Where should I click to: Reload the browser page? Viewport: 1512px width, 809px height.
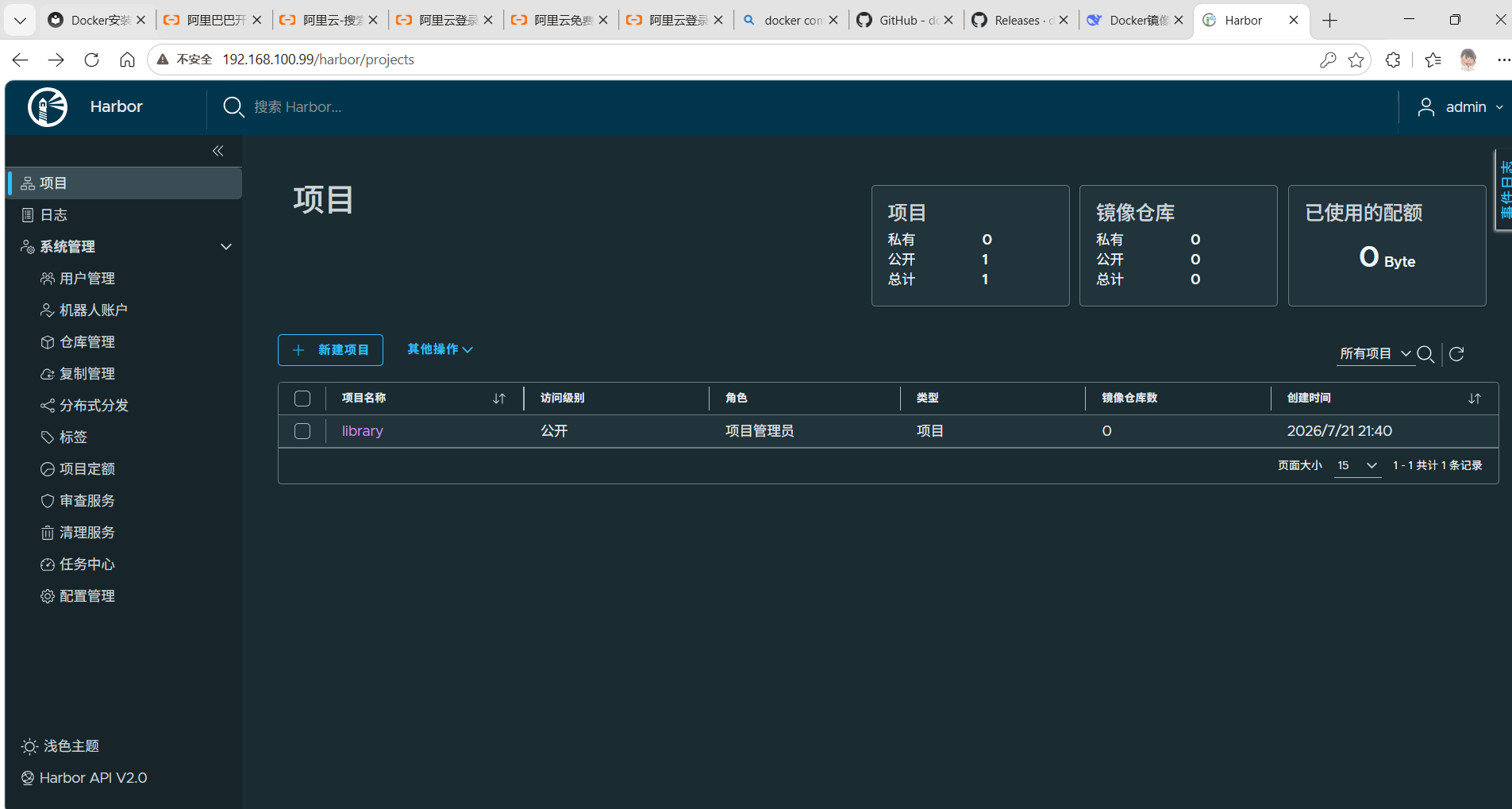click(x=91, y=60)
